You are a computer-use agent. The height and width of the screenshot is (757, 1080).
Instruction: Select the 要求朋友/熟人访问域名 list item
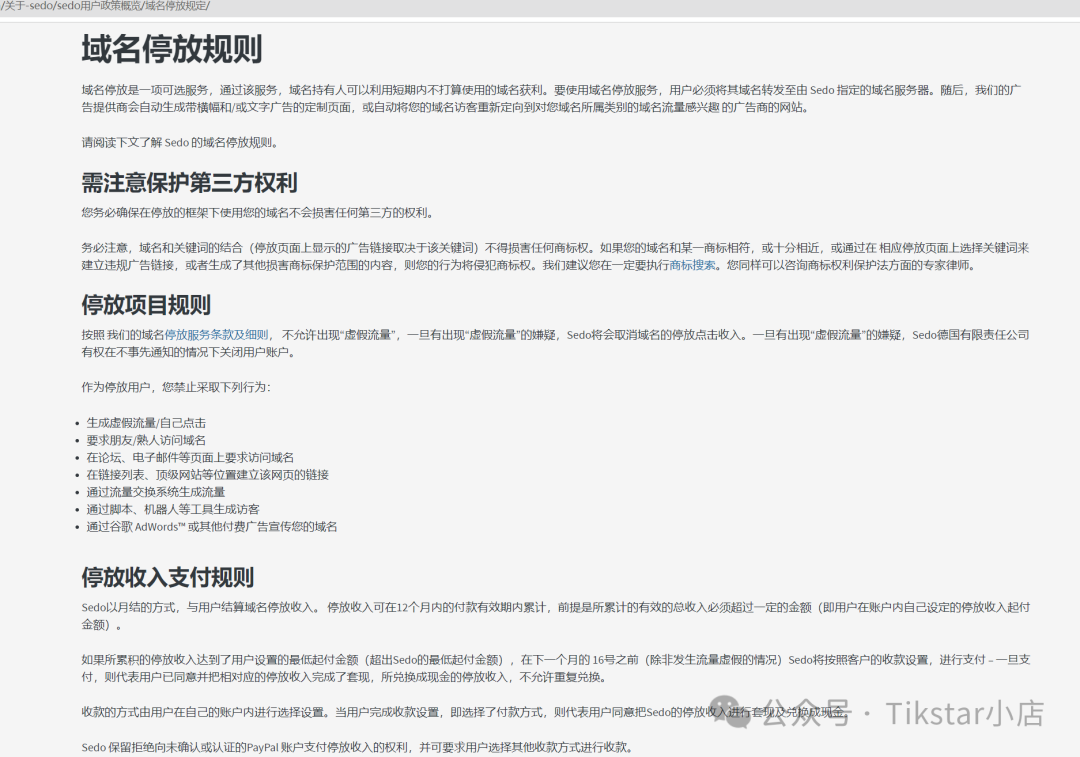149,440
